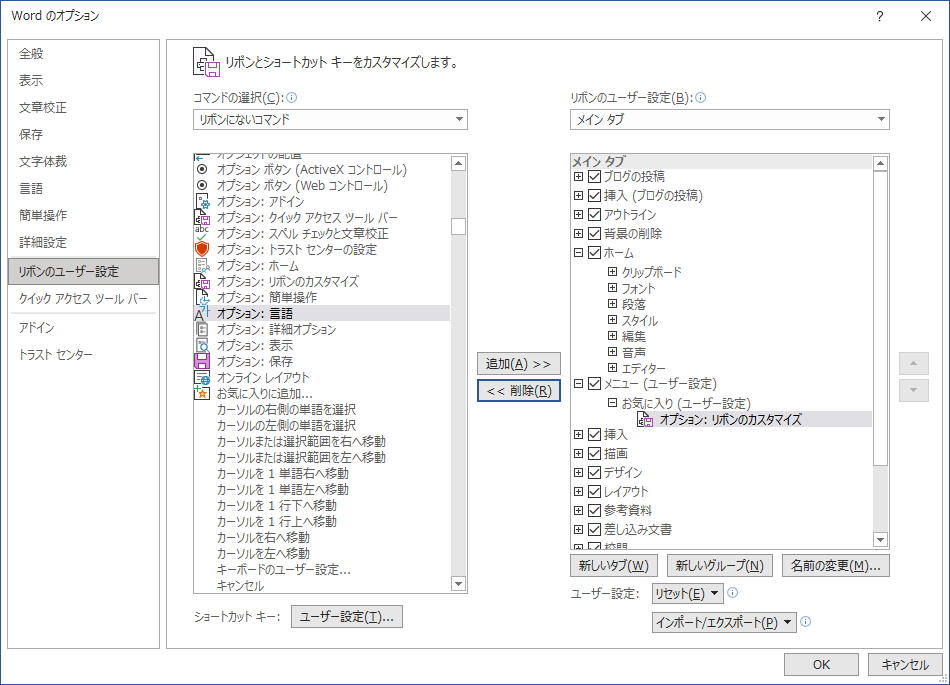
Task: Click ショートカット キー ユーザー設定(T)... button
Action: coord(347,617)
